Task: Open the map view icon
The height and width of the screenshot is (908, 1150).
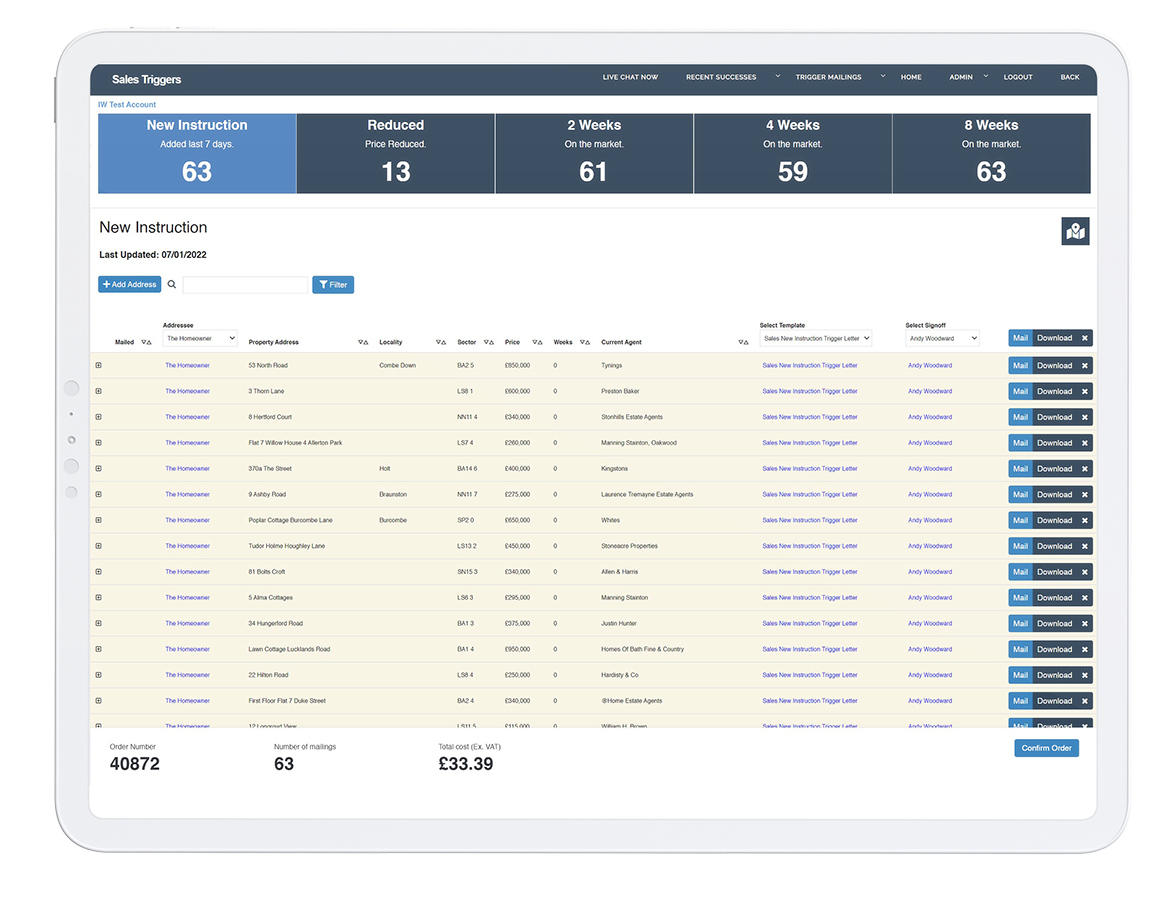Action: 1075,232
